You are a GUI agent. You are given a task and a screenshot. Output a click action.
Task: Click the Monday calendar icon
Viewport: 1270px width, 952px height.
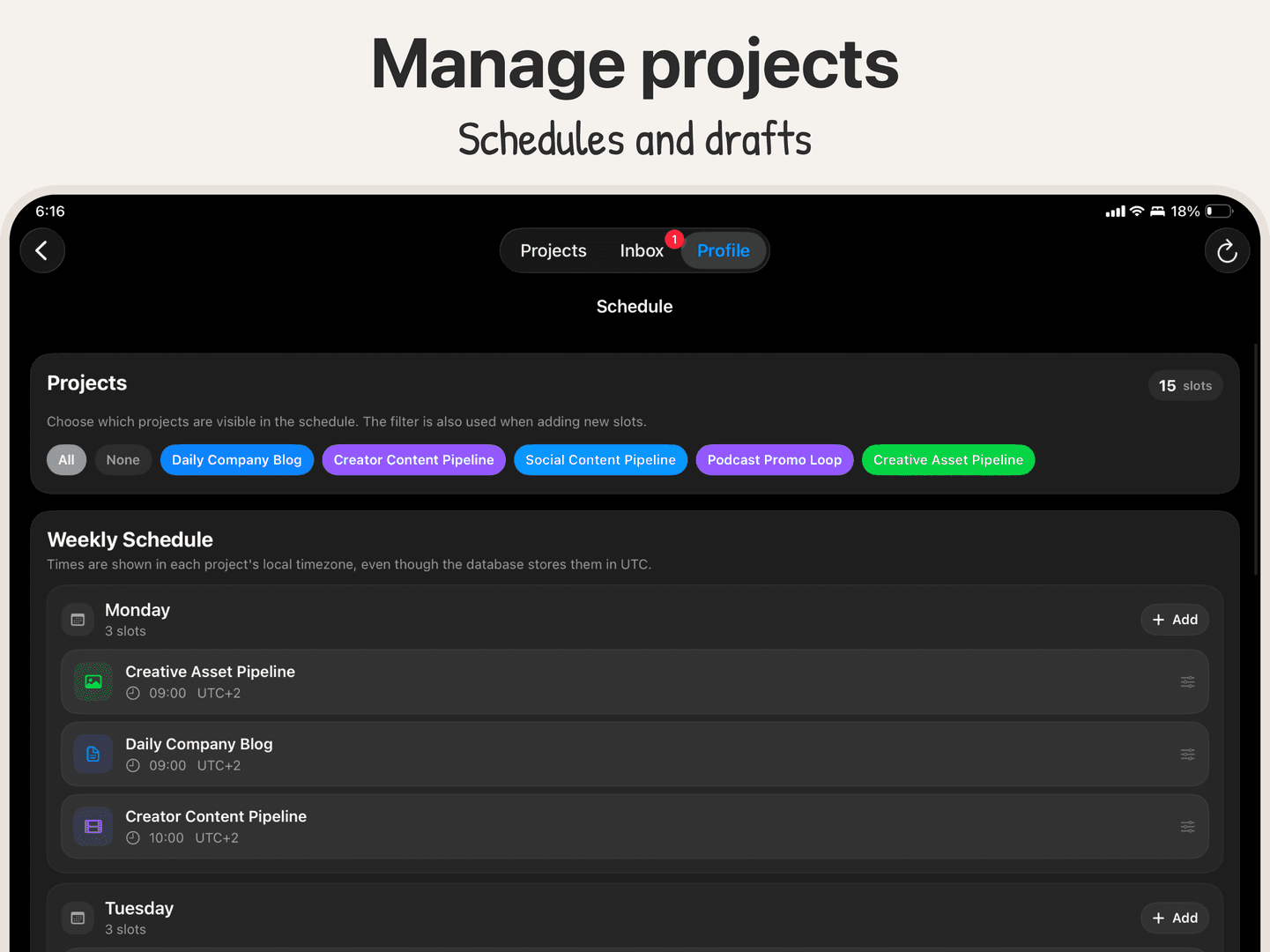point(78,620)
